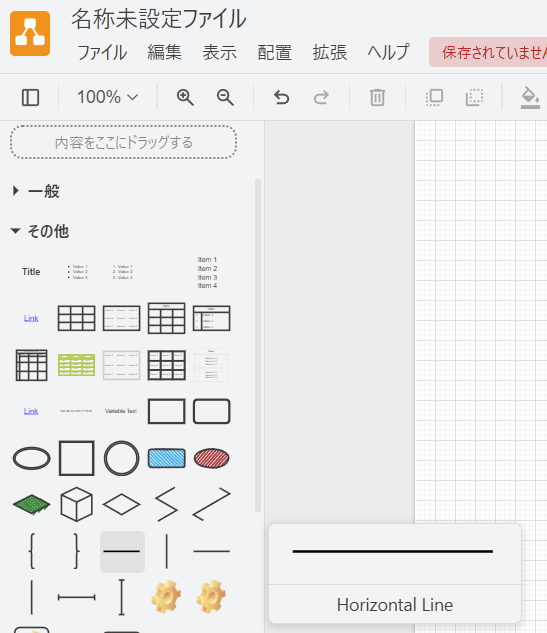547x633 pixels.
Task: Toggle the sidebar panel icon
Action: coord(30,98)
